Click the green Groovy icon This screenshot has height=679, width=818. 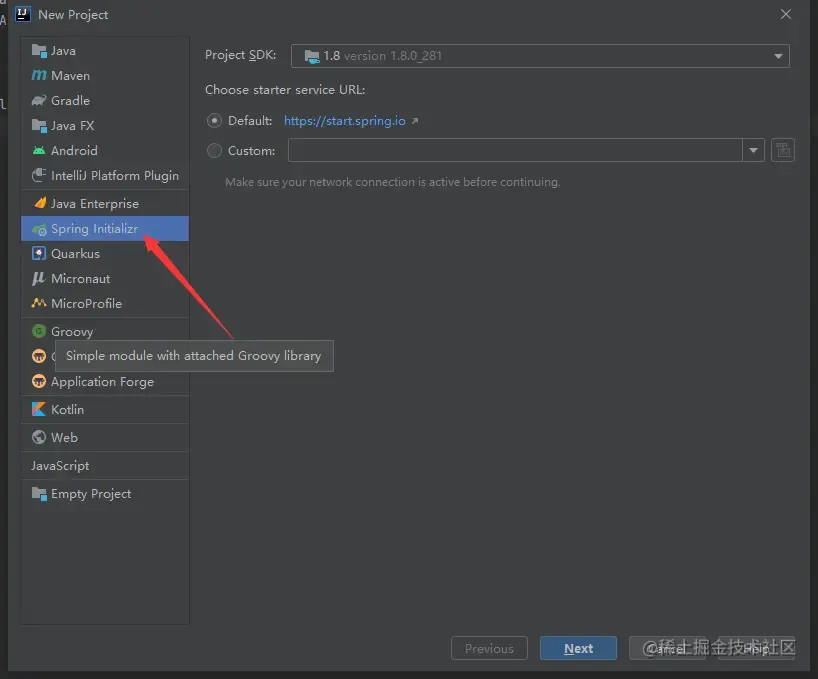point(39,331)
